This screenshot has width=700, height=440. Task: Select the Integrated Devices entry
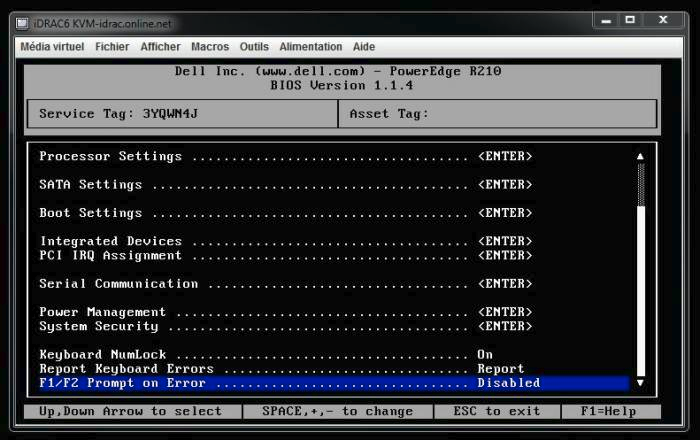111,241
